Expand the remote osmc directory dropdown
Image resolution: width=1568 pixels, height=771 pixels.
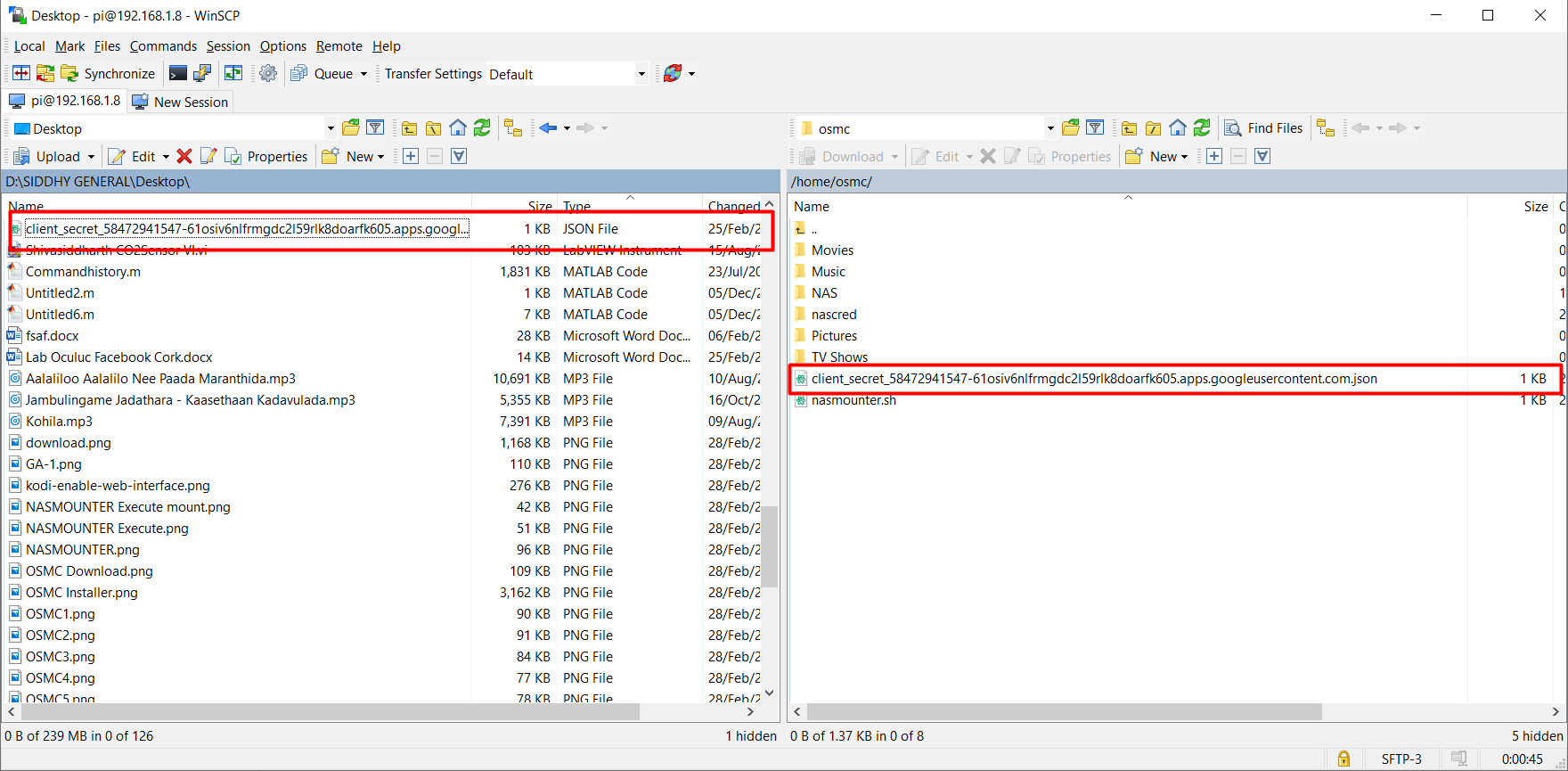pos(1050,128)
